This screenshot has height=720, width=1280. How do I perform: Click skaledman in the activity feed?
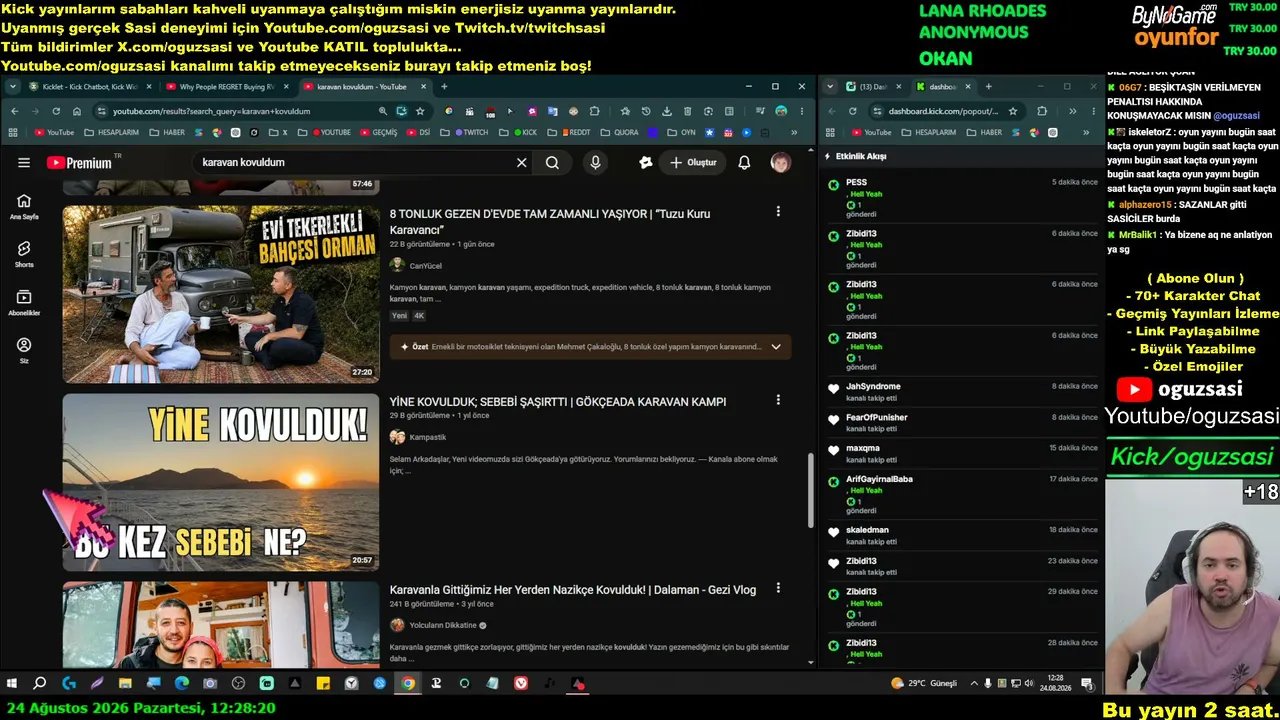(x=867, y=530)
